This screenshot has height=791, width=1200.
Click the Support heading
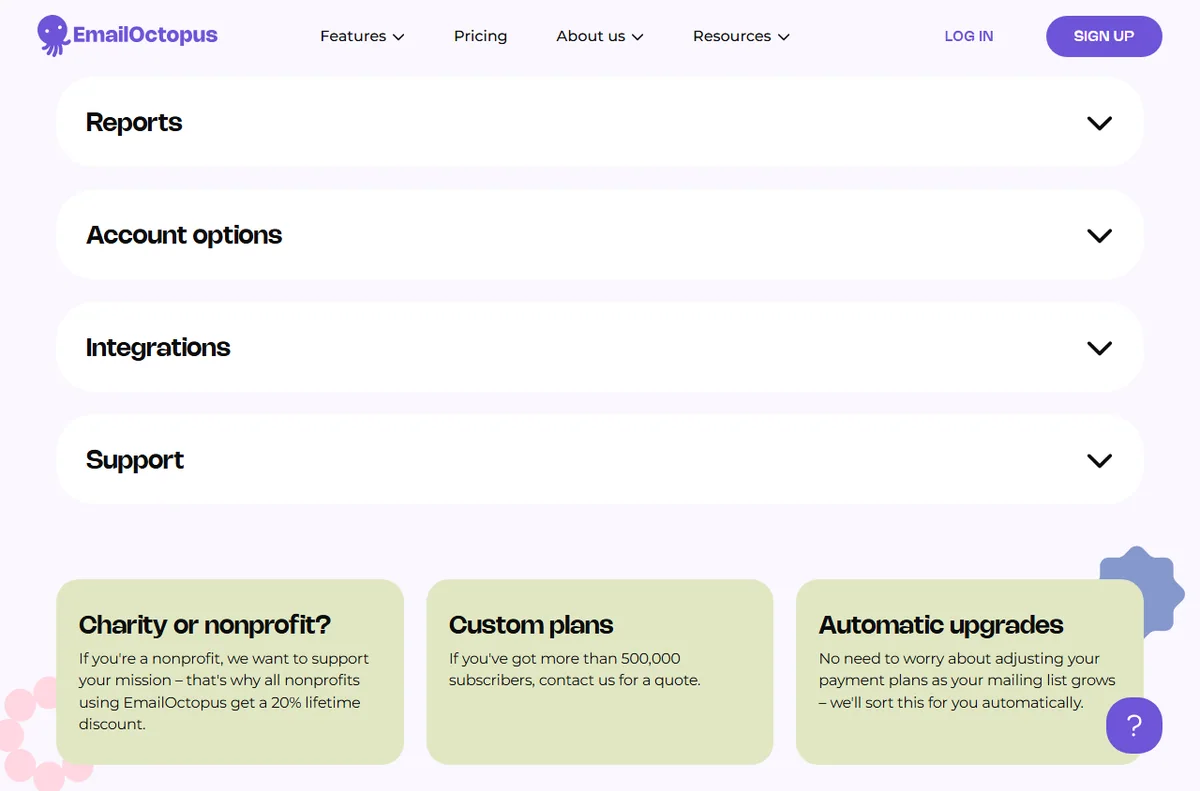(135, 460)
